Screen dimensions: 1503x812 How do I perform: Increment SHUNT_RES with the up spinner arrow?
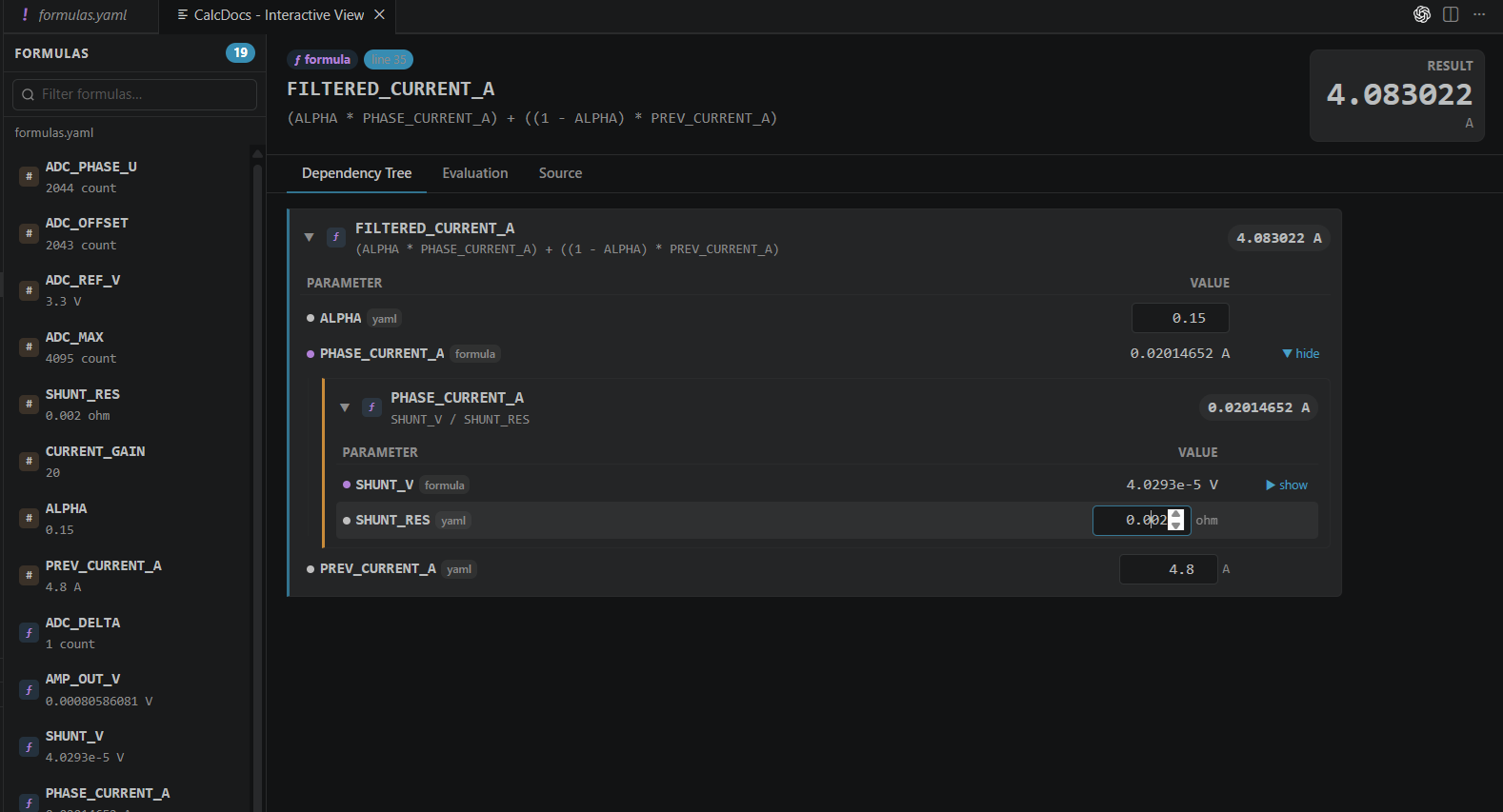[x=1176, y=515]
